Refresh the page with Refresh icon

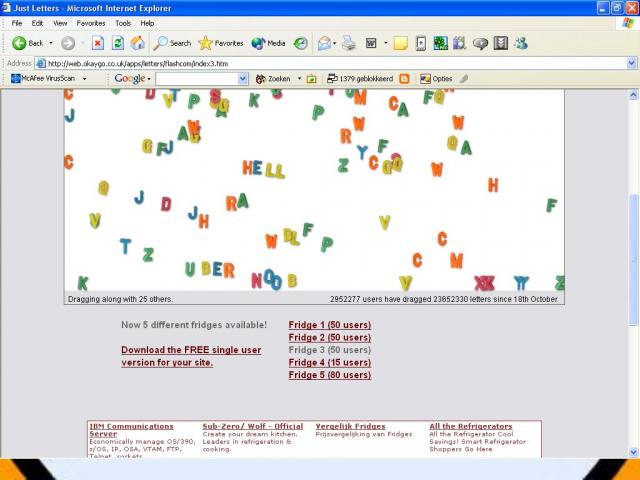118,43
